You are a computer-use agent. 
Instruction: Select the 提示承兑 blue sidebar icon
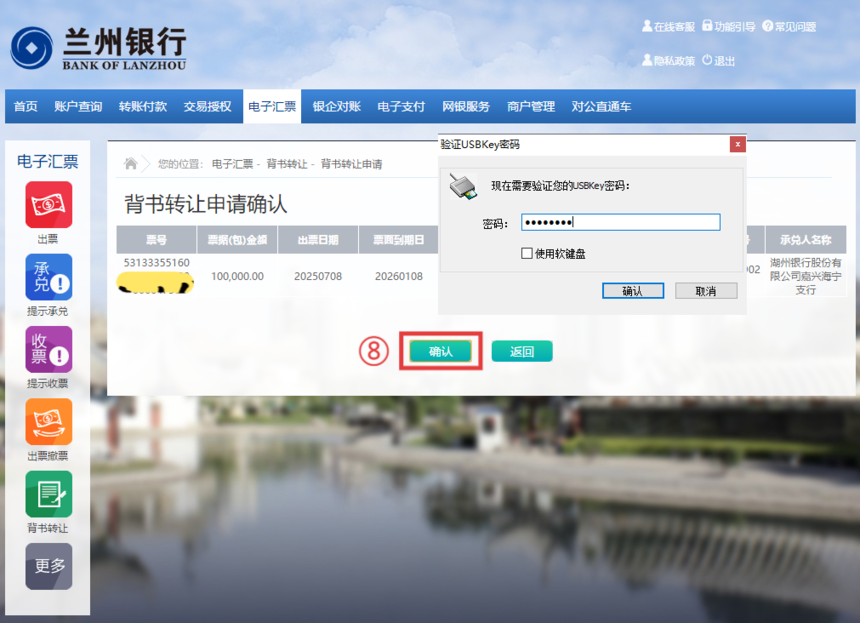click(x=49, y=277)
